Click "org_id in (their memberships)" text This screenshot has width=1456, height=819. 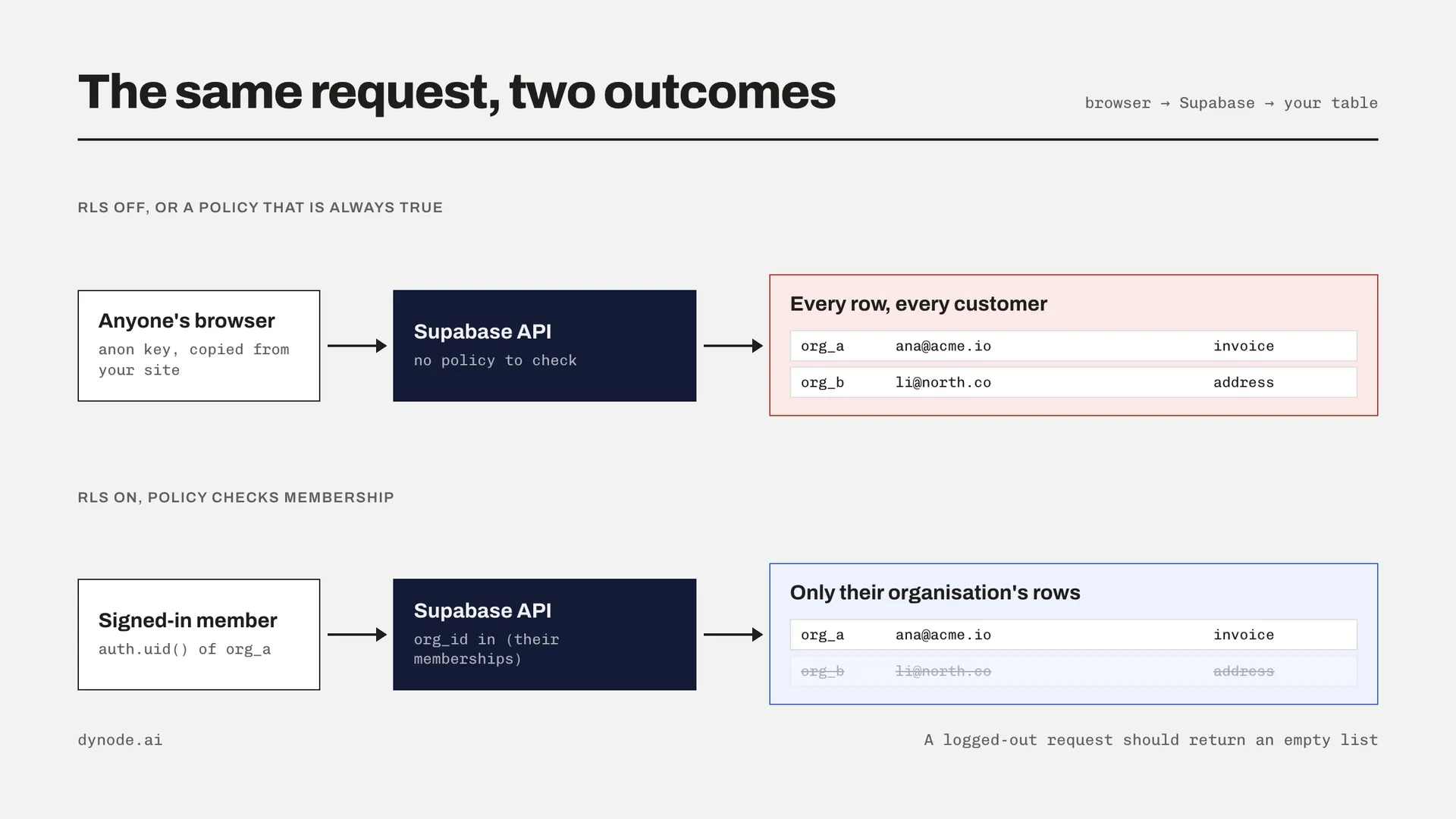pos(487,649)
